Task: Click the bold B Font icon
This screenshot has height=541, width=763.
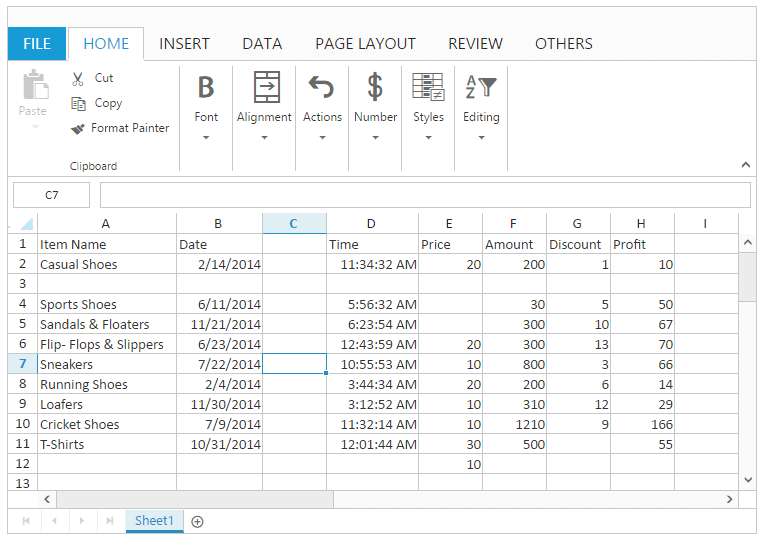Action: click(x=206, y=88)
